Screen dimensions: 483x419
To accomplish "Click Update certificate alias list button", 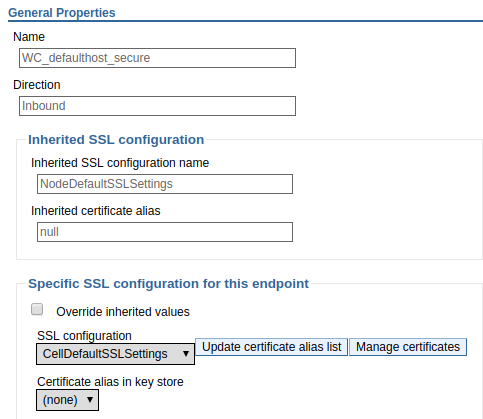I will point(271,347).
